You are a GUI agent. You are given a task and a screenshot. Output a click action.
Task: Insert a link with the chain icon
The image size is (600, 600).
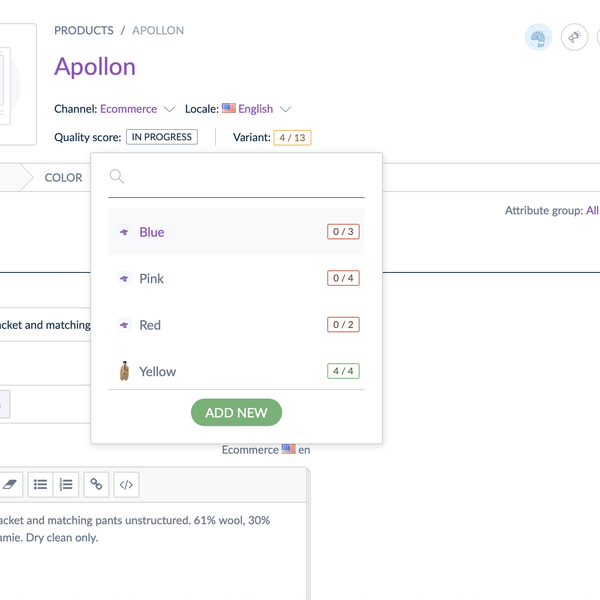[x=96, y=484]
